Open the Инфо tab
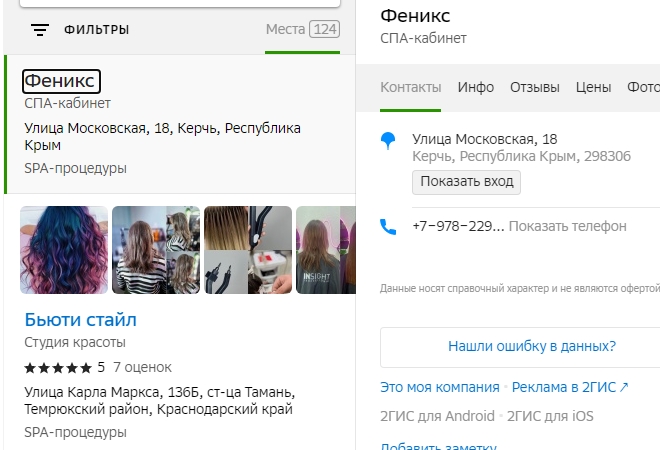This screenshot has height=450, width=660. pos(476,87)
